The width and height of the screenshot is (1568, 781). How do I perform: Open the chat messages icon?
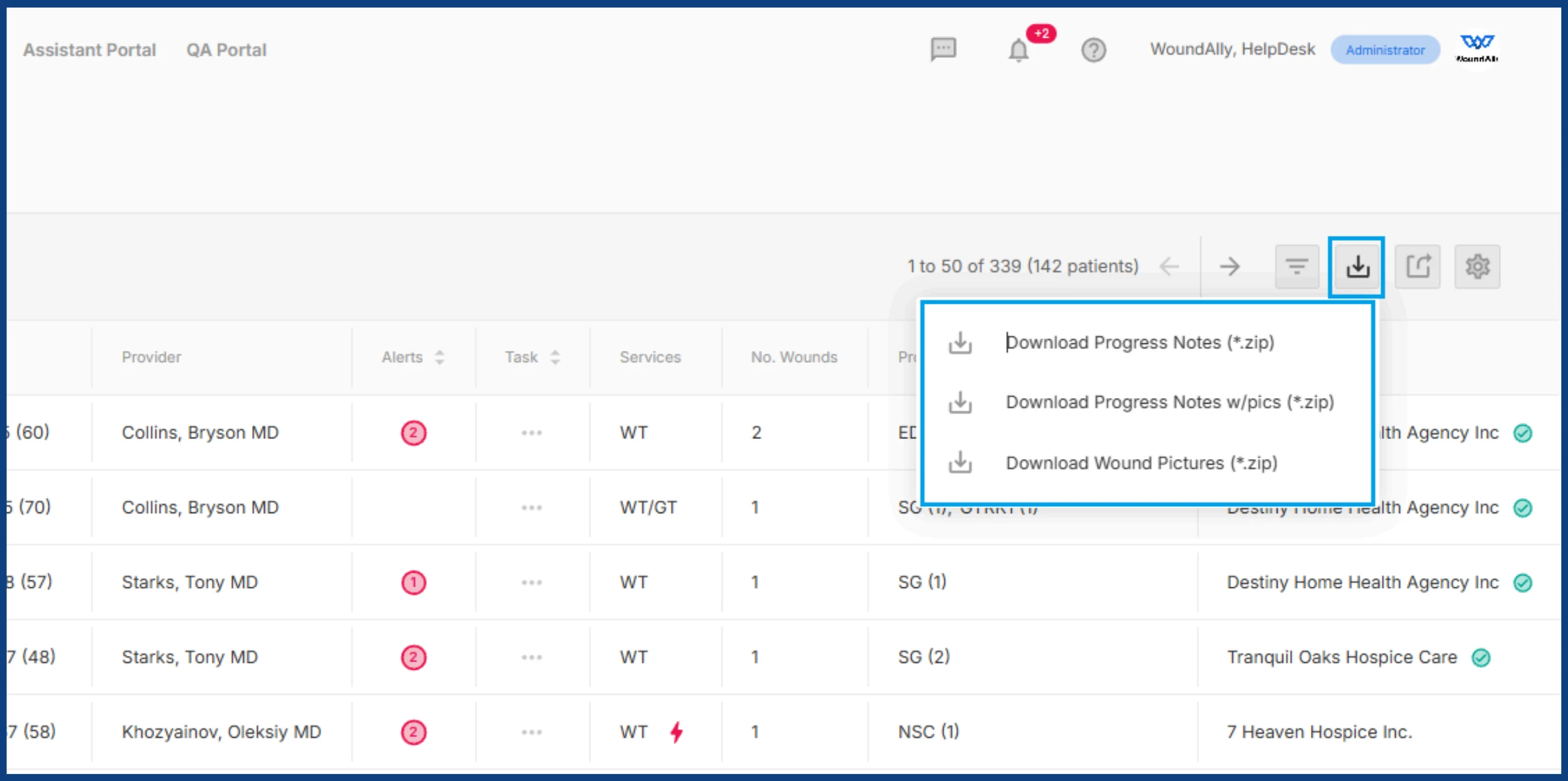coord(943,49)
